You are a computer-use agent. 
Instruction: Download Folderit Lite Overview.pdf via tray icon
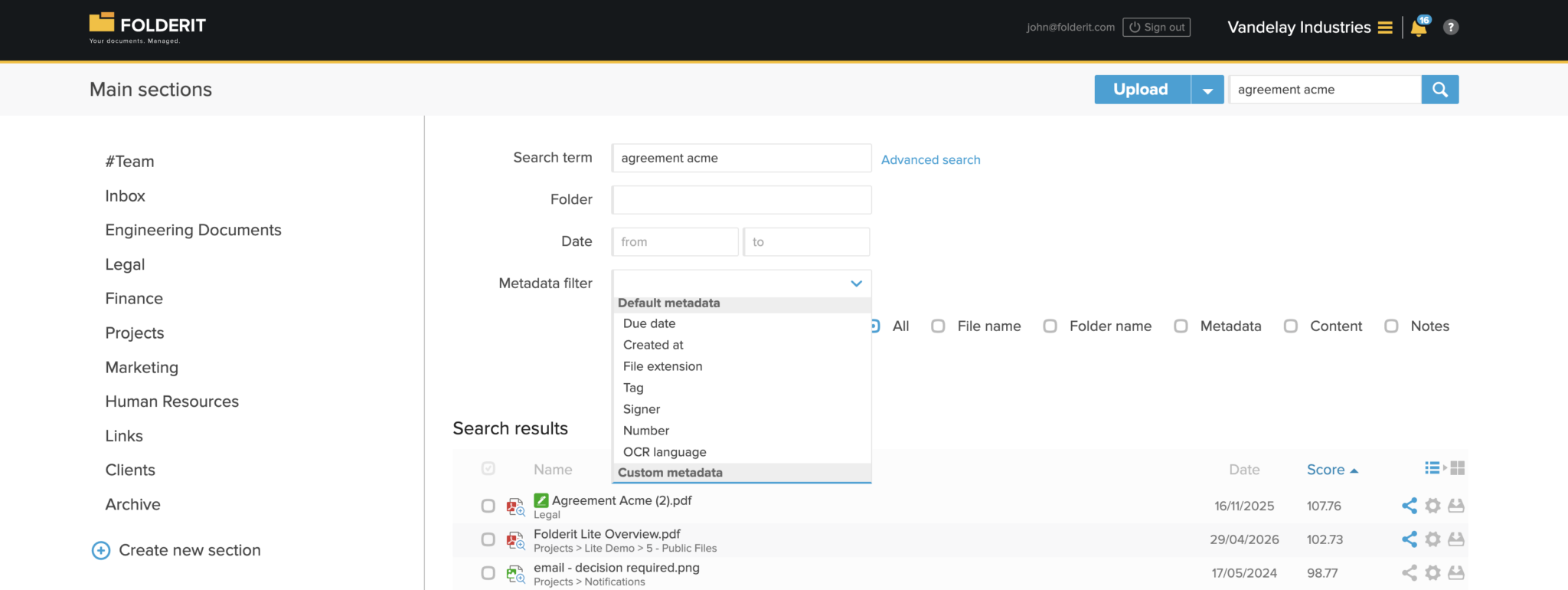tap(1456, 539)
